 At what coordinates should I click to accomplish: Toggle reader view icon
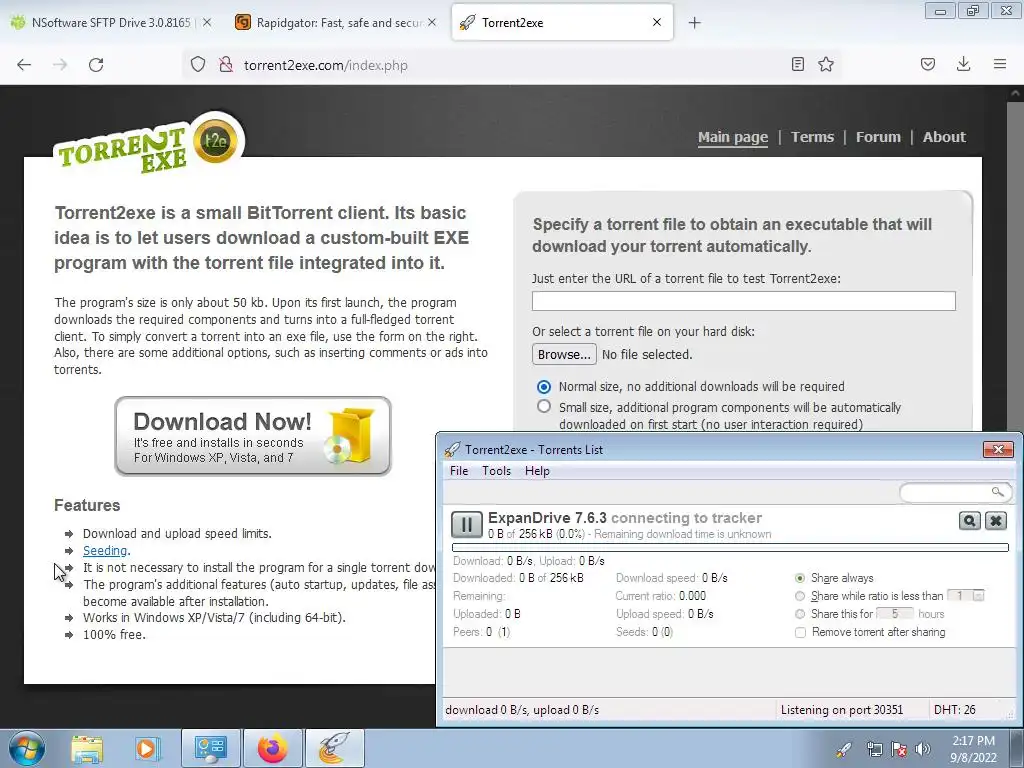click(x=797, y=64)
